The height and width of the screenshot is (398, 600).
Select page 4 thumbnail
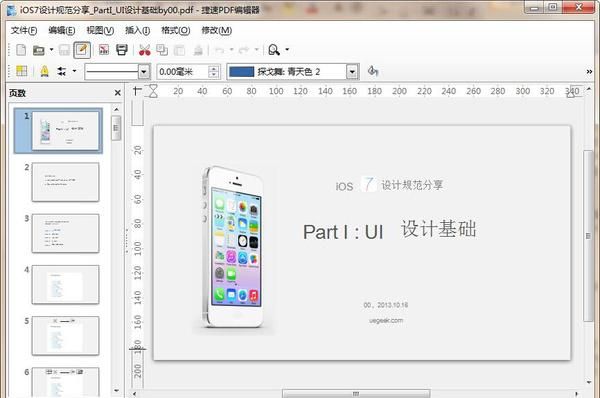[65, 284]
